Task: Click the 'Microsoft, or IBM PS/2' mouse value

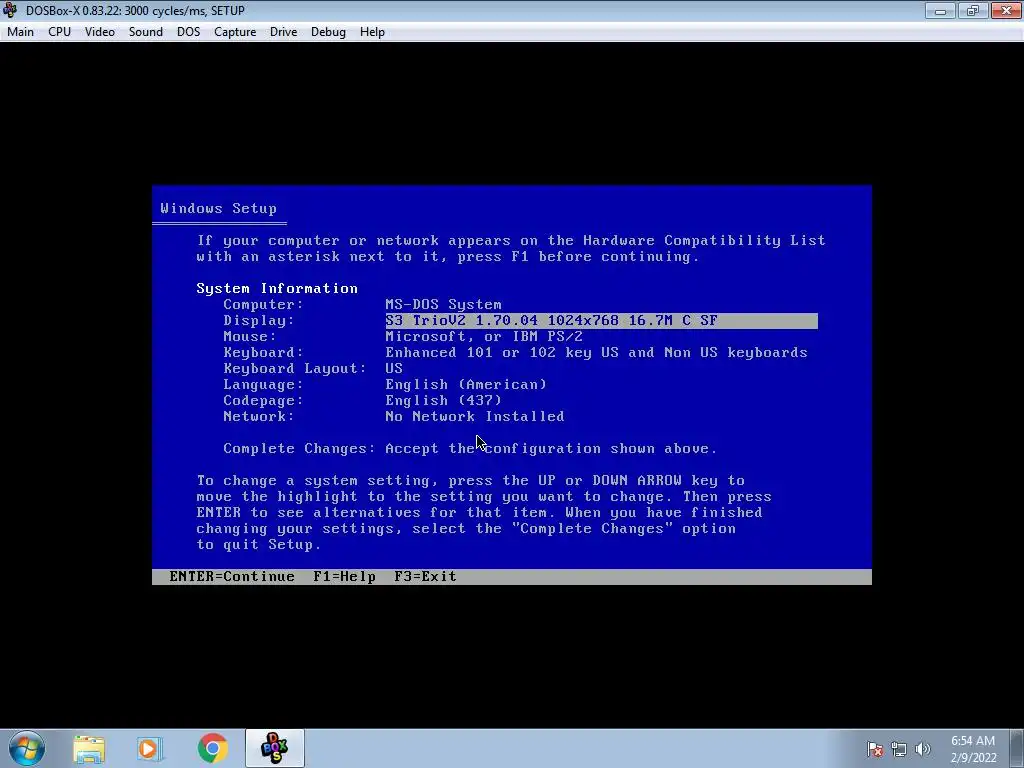Action: [x=484, y=336]
